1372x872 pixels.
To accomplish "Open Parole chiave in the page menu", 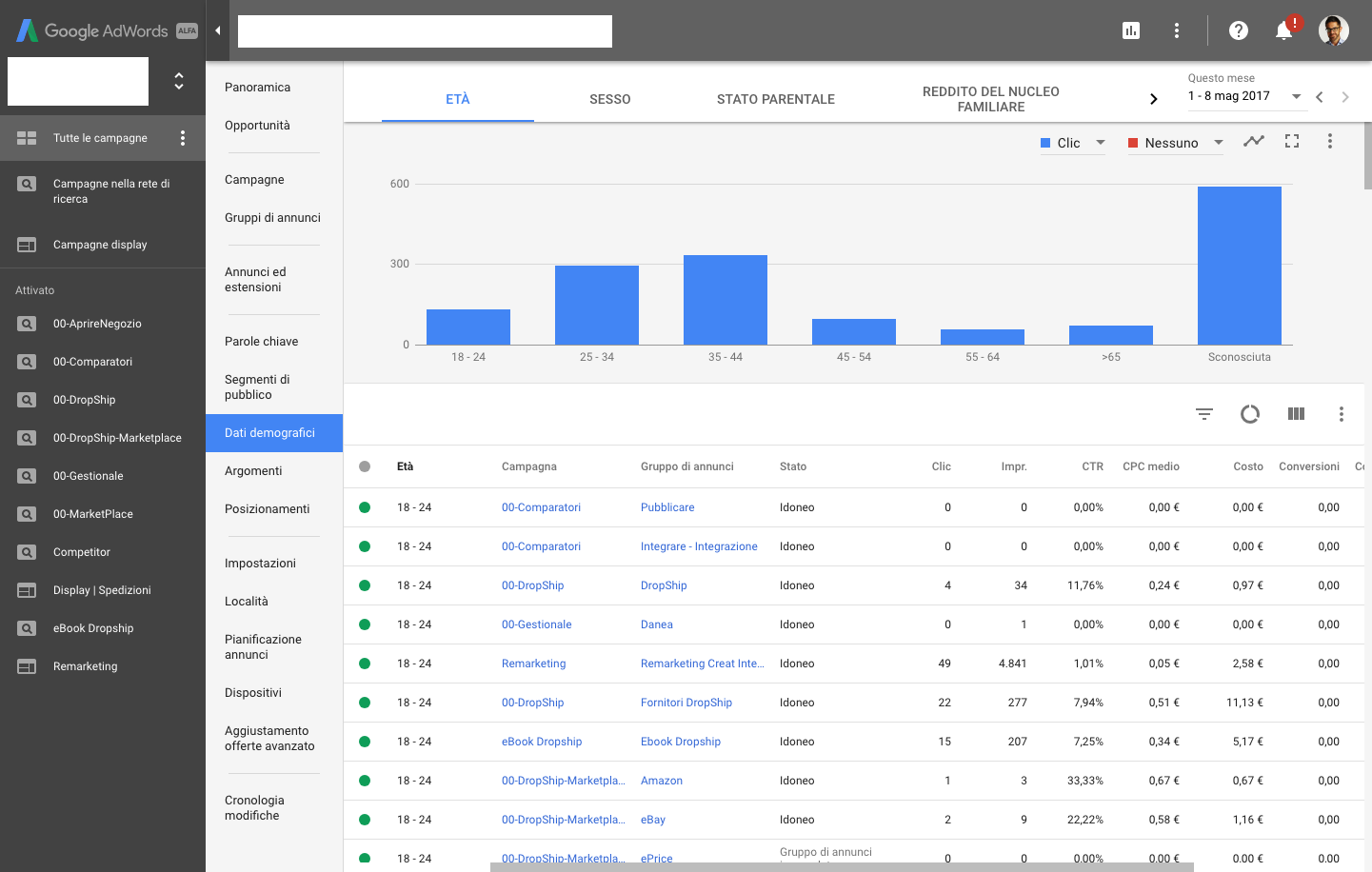I will [x=262, y=342].
